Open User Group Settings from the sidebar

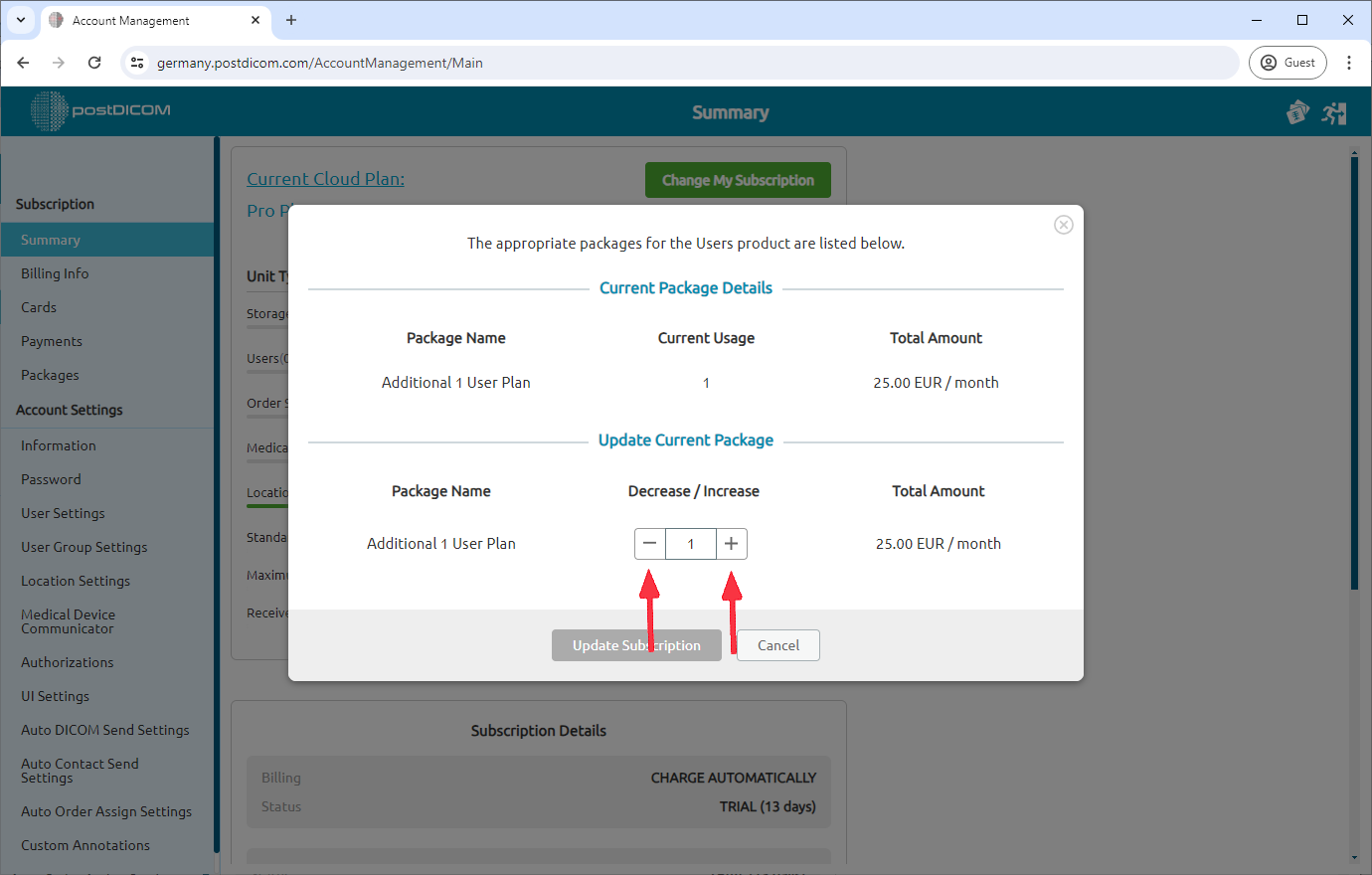click(x=84, y=546)
